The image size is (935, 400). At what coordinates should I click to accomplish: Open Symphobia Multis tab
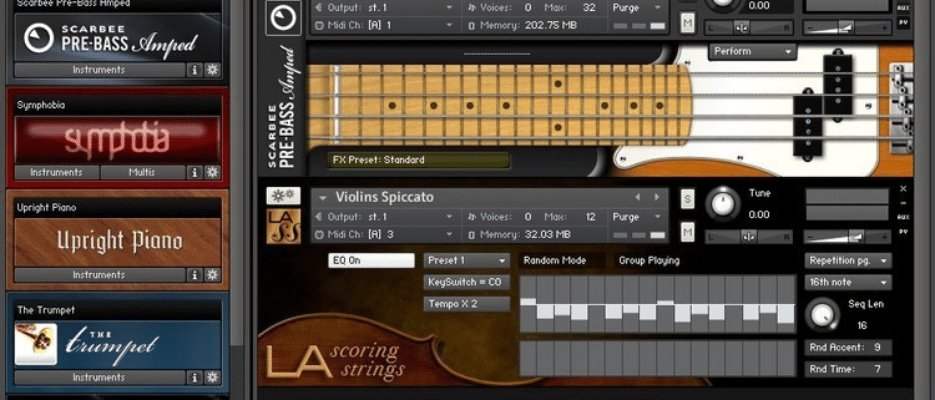tap(142, 172)
